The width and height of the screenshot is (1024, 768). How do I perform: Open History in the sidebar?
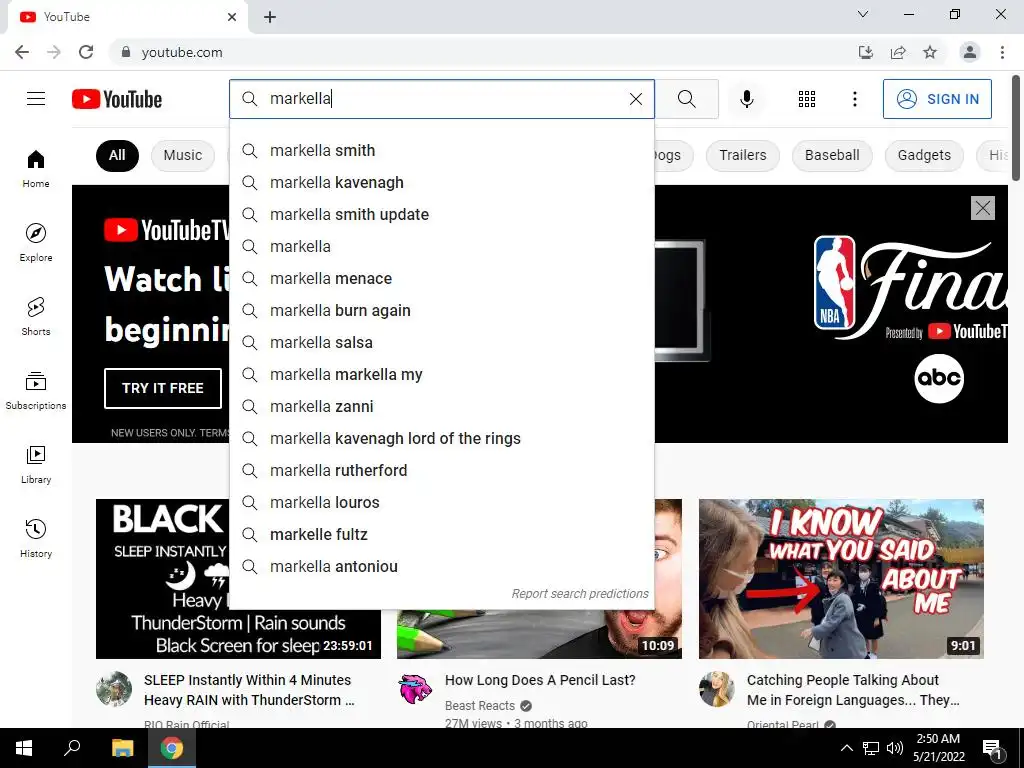[x=36, y=539]
